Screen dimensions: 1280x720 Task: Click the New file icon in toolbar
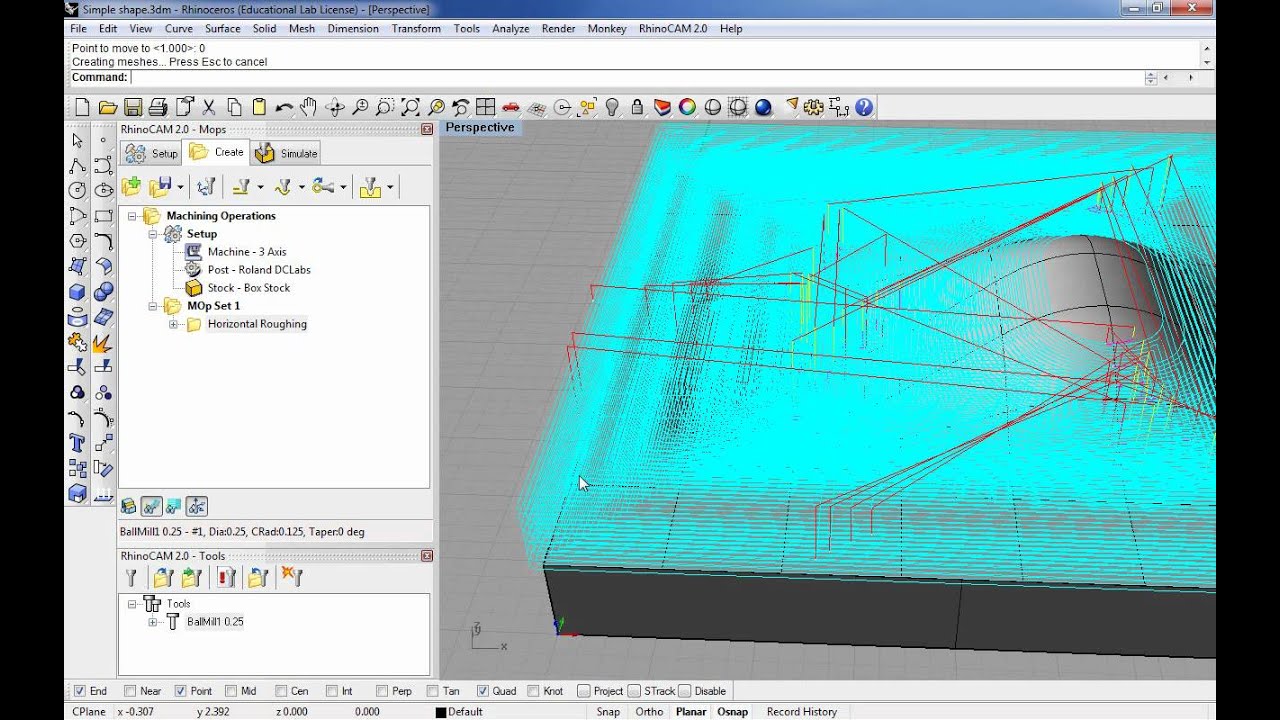coord(82,107)
